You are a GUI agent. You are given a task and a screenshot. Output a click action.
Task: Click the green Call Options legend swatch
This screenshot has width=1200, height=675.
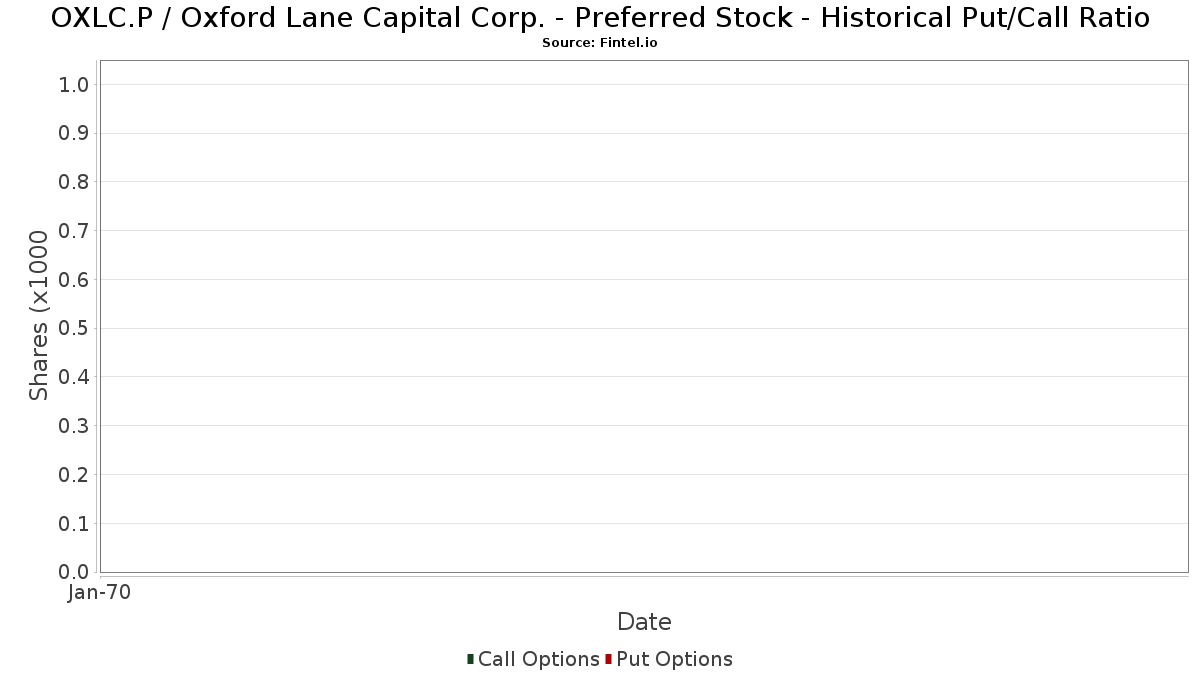(x=470, y=659)
